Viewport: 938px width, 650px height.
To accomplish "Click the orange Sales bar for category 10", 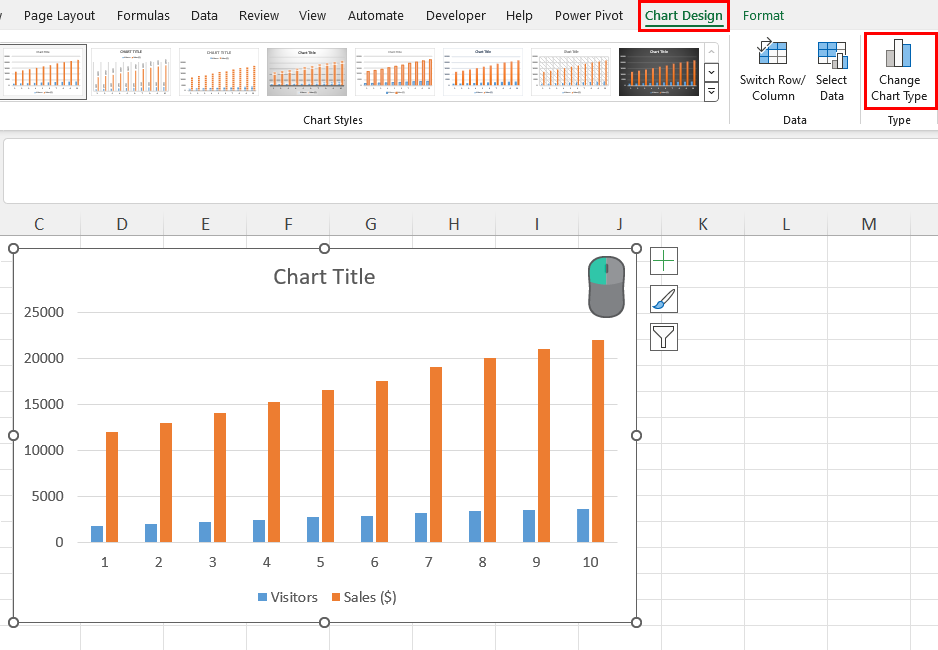I will (598, 441).
